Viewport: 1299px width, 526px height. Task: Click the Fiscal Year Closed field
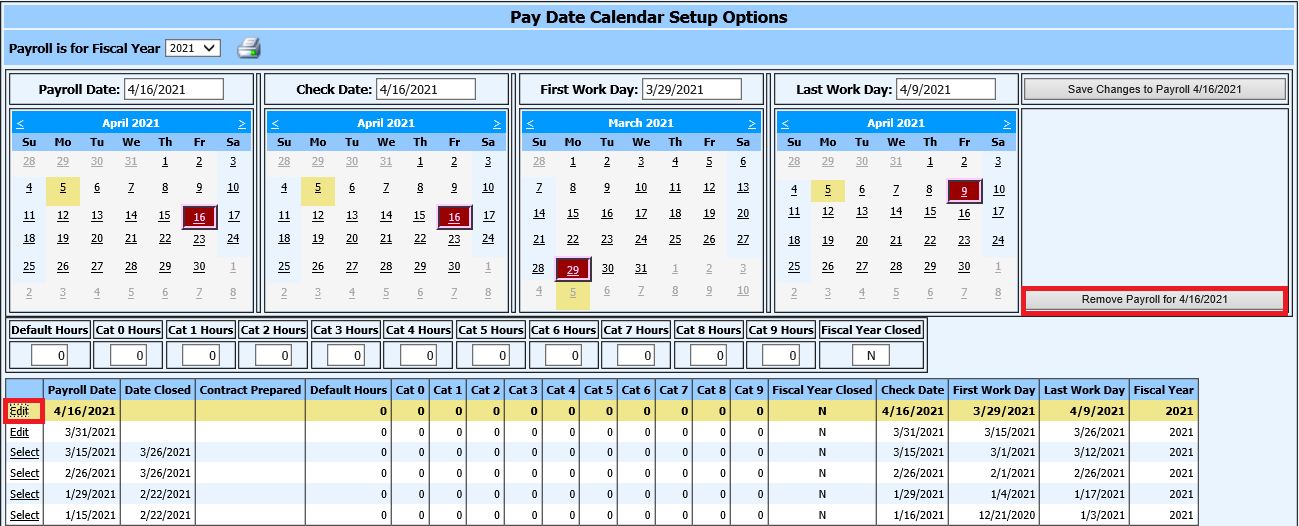tap(870, 355)
